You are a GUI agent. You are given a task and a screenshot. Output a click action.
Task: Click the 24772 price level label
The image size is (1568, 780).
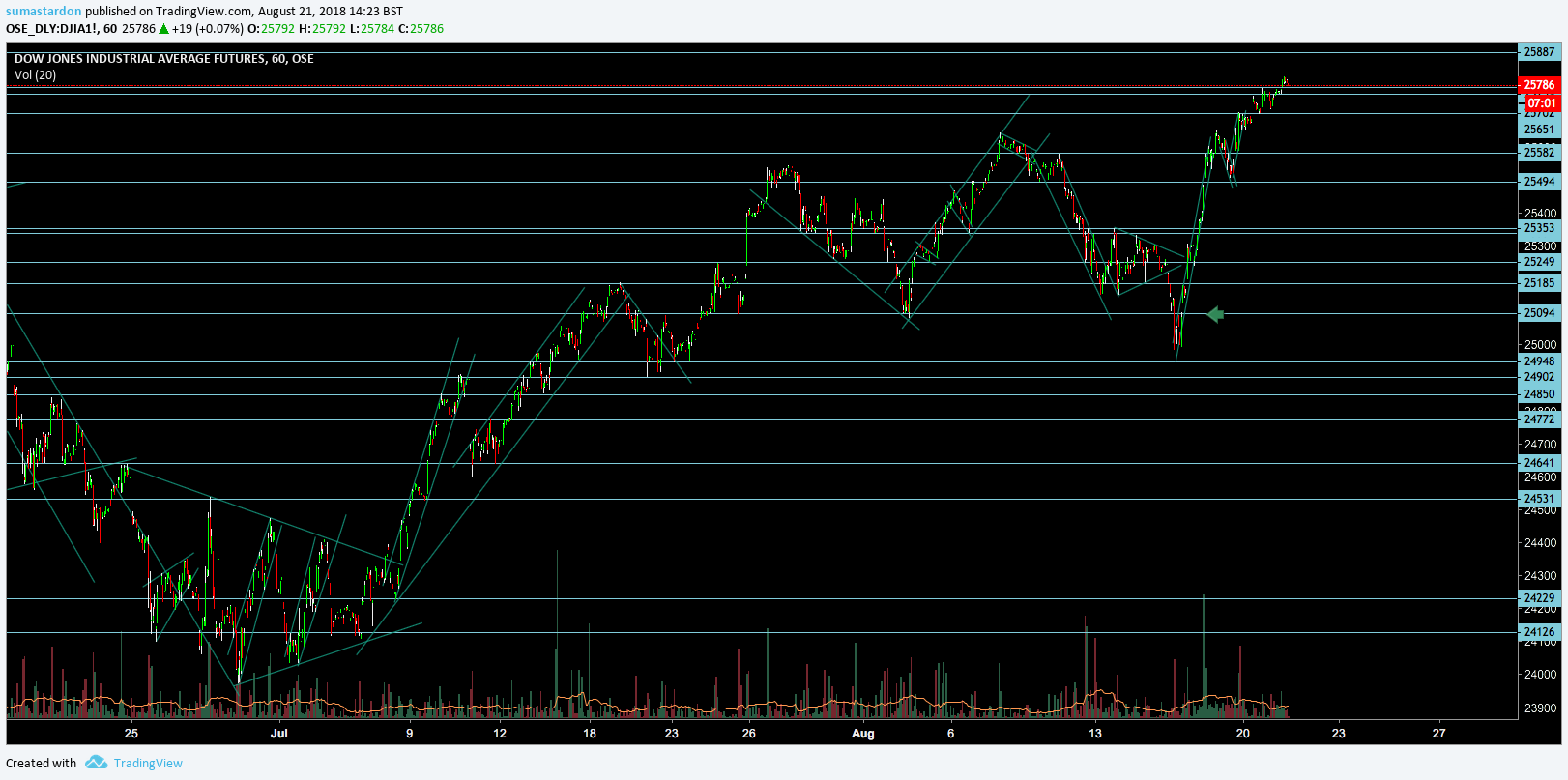(1539, 419)
